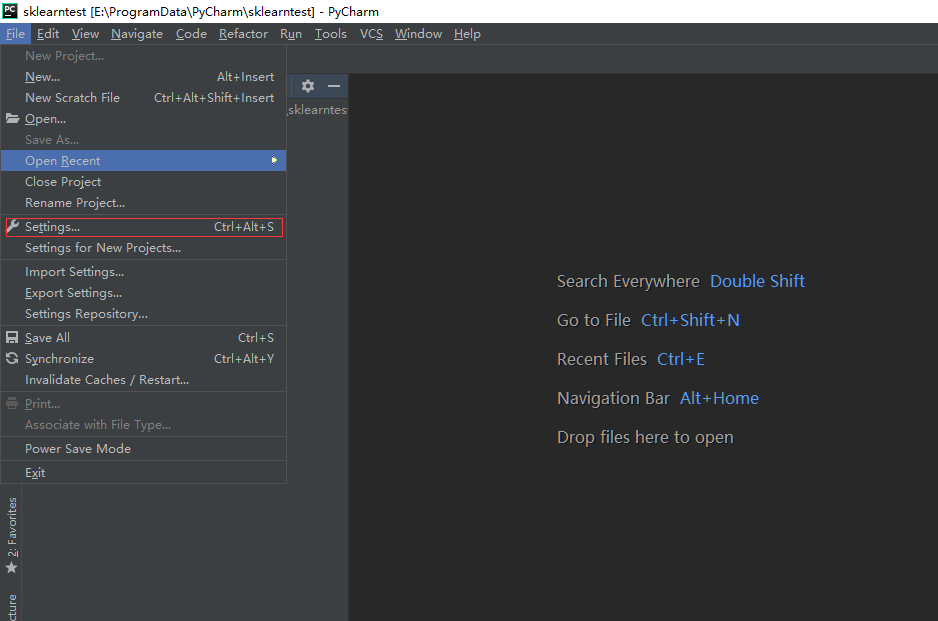Choose New... from the File menu
The height and width of the screenshot is (621, 938).
144,77
